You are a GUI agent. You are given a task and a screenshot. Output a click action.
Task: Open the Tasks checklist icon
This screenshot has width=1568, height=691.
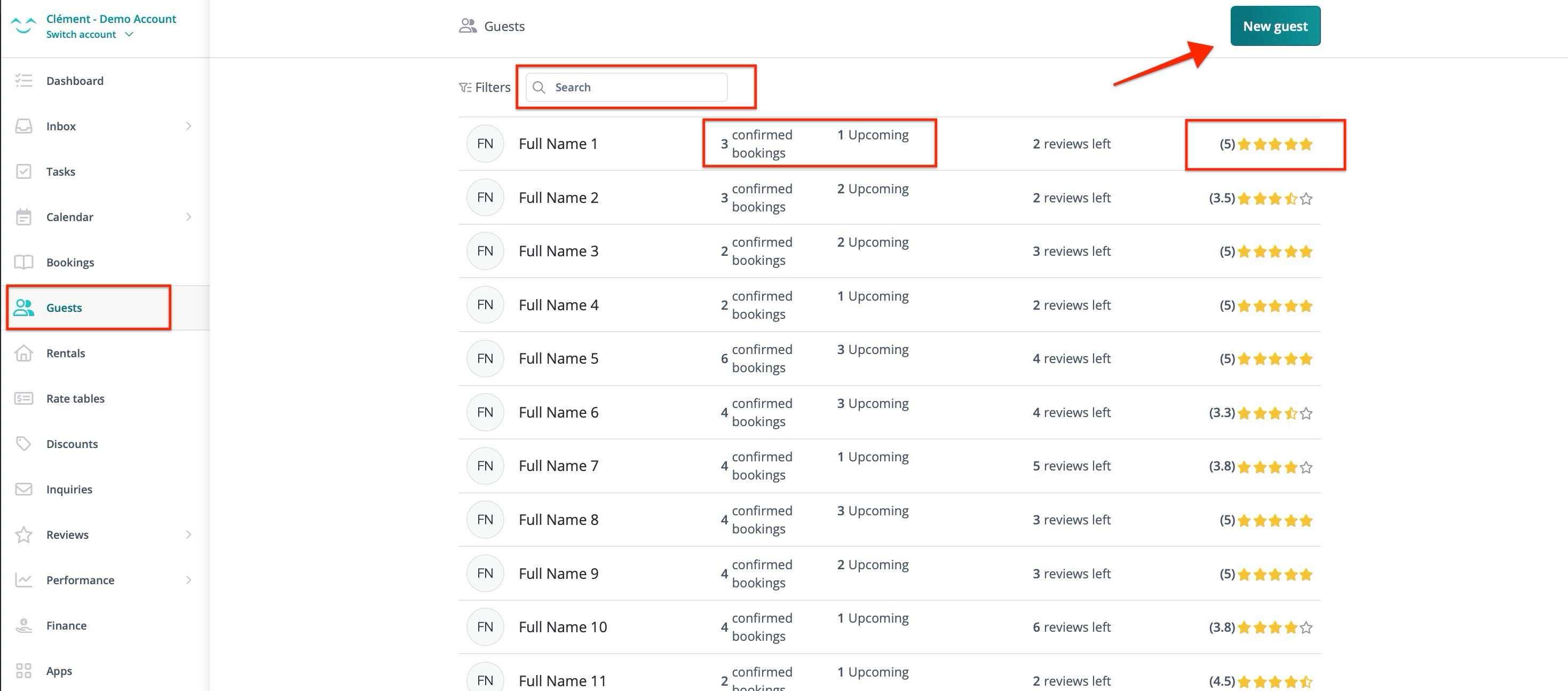pos(23,171)
